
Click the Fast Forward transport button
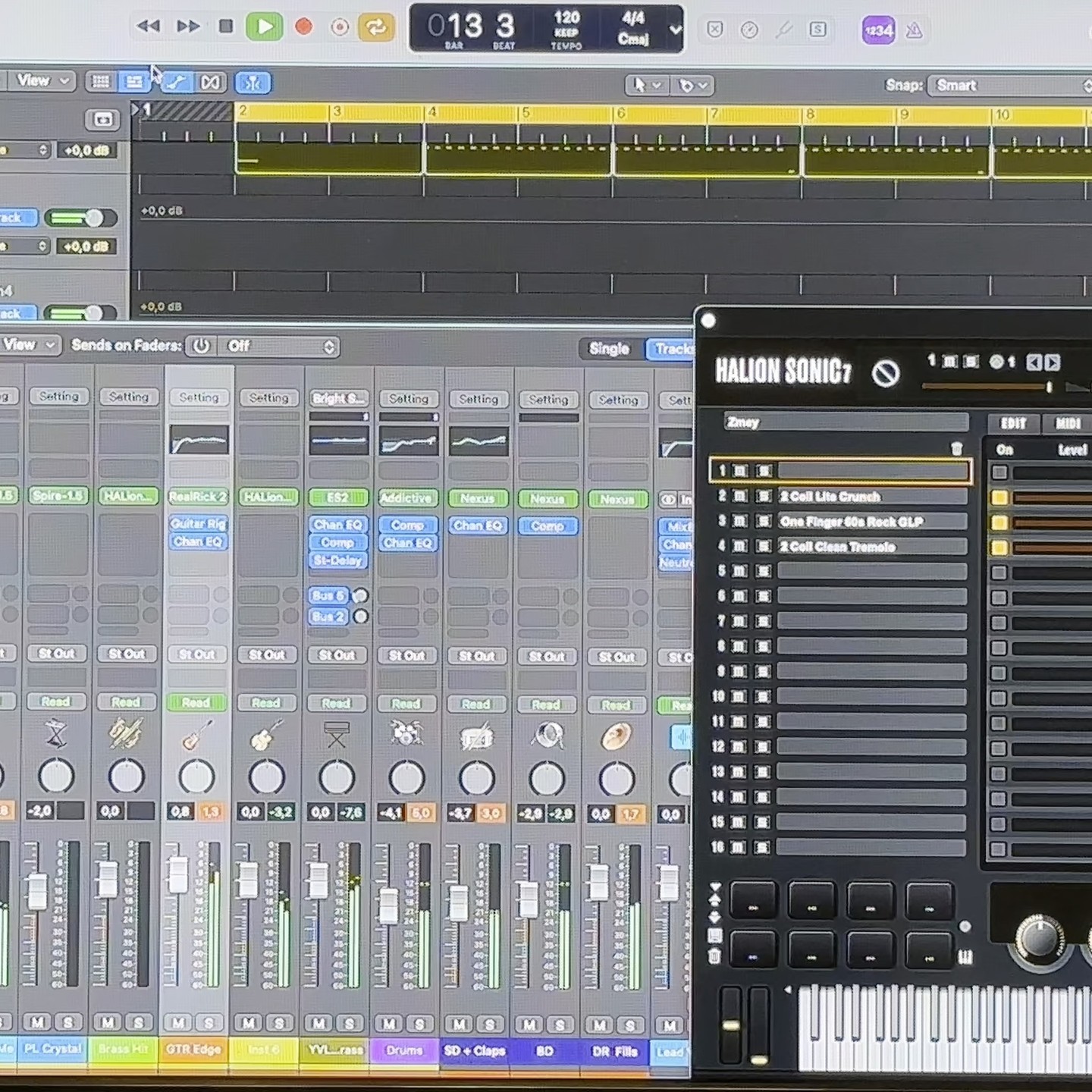(188, 27)
